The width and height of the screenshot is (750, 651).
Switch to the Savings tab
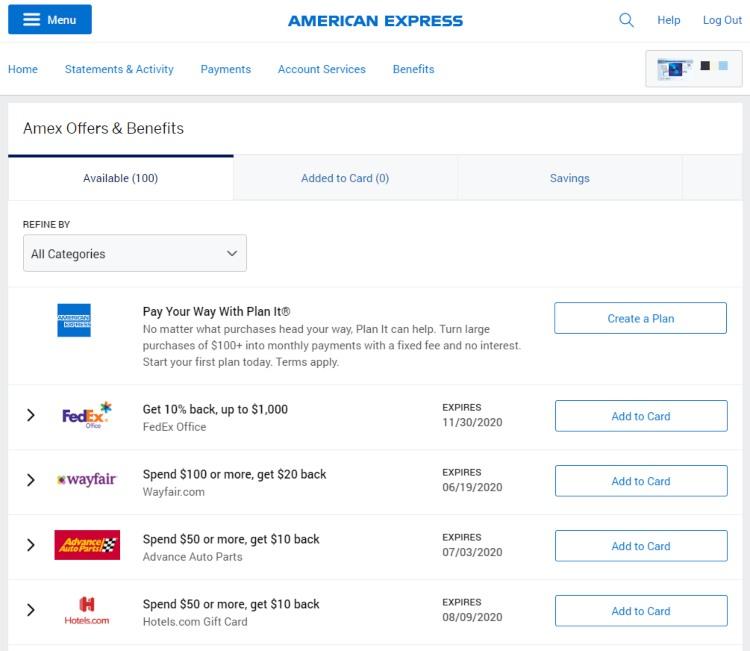tap(570, 178)
